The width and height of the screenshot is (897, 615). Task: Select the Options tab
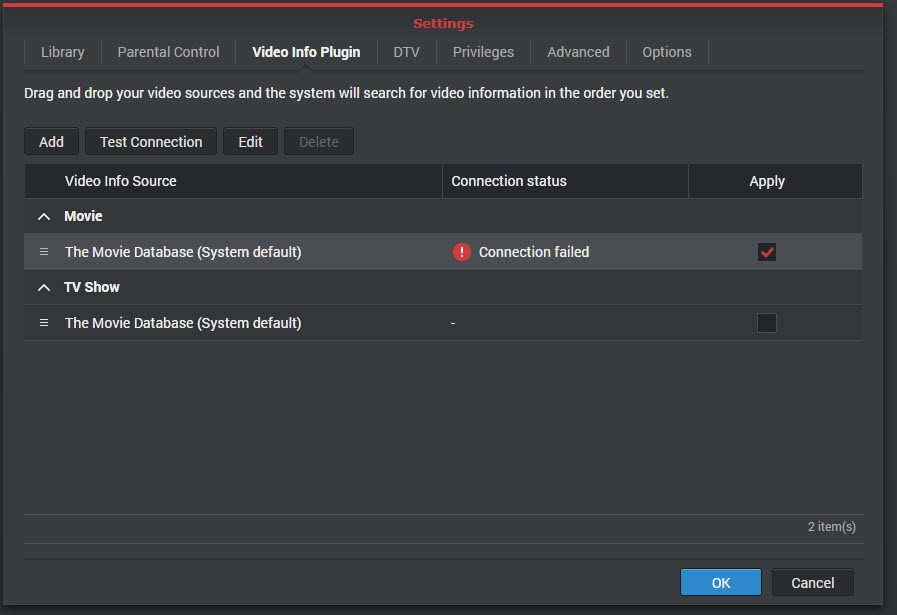coord(667,52)
